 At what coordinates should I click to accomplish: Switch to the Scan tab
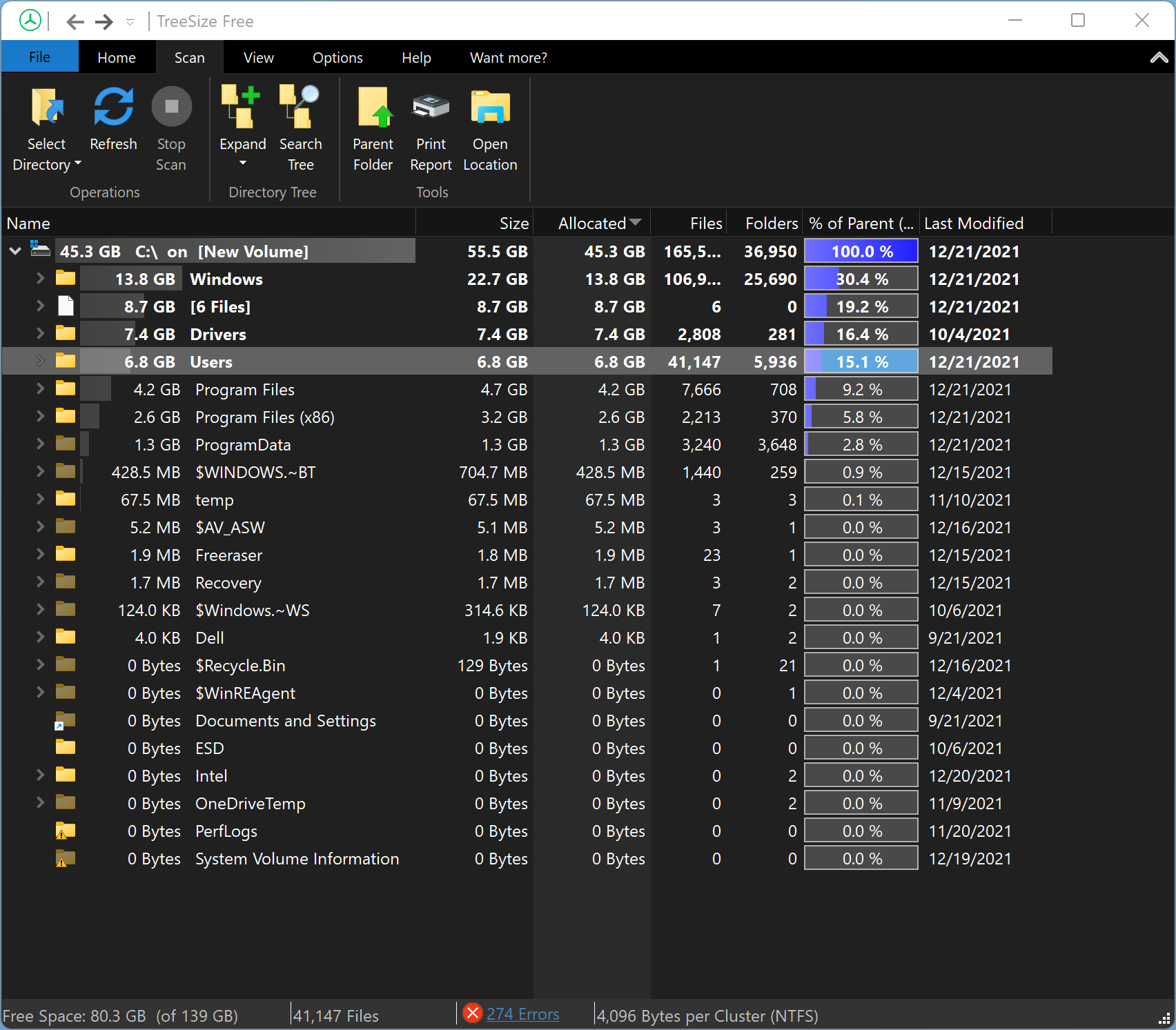[189, 58]
